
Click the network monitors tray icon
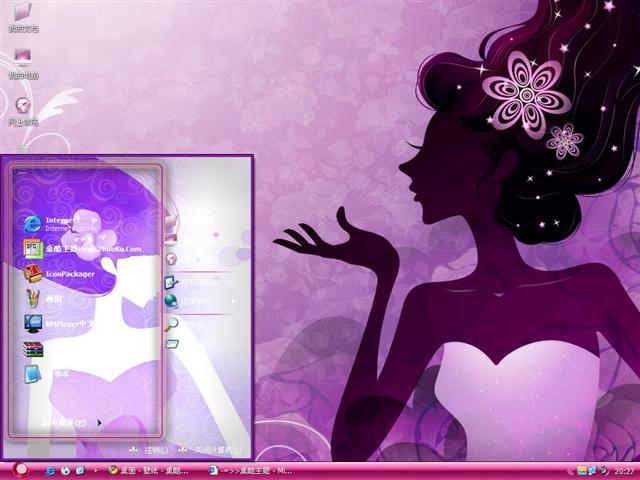click(592, 471)
